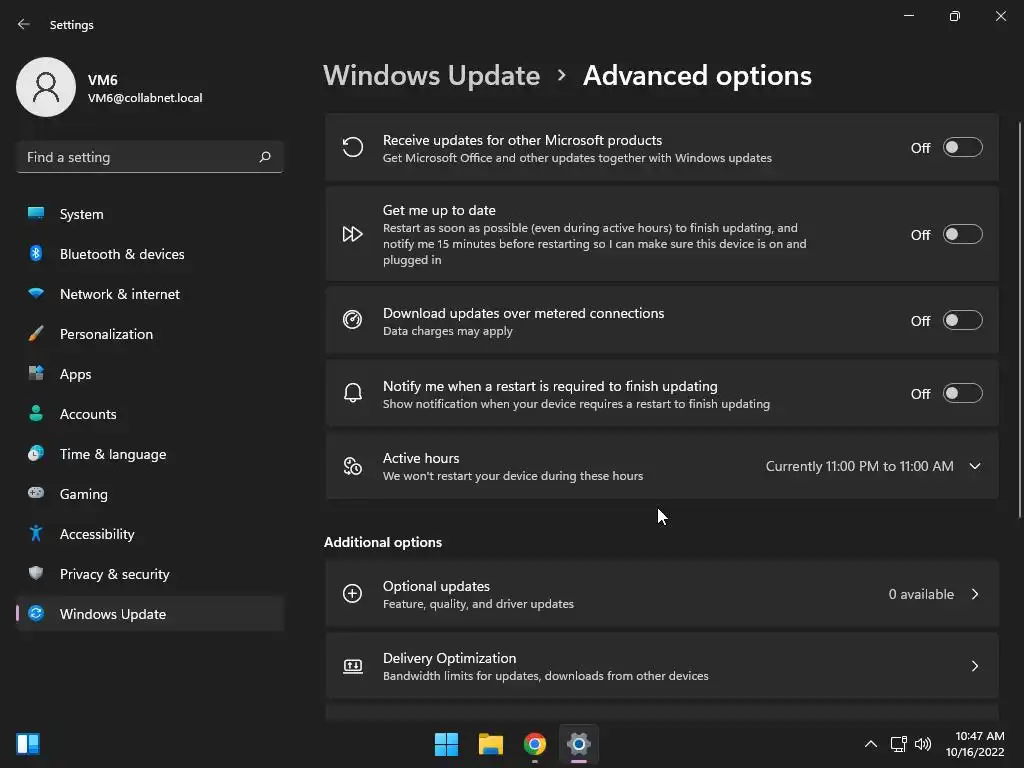Click the Gaming controller icon in sidebar
Screen dimensions: 1024x768
pyautogui.click(x=36, y=493)
